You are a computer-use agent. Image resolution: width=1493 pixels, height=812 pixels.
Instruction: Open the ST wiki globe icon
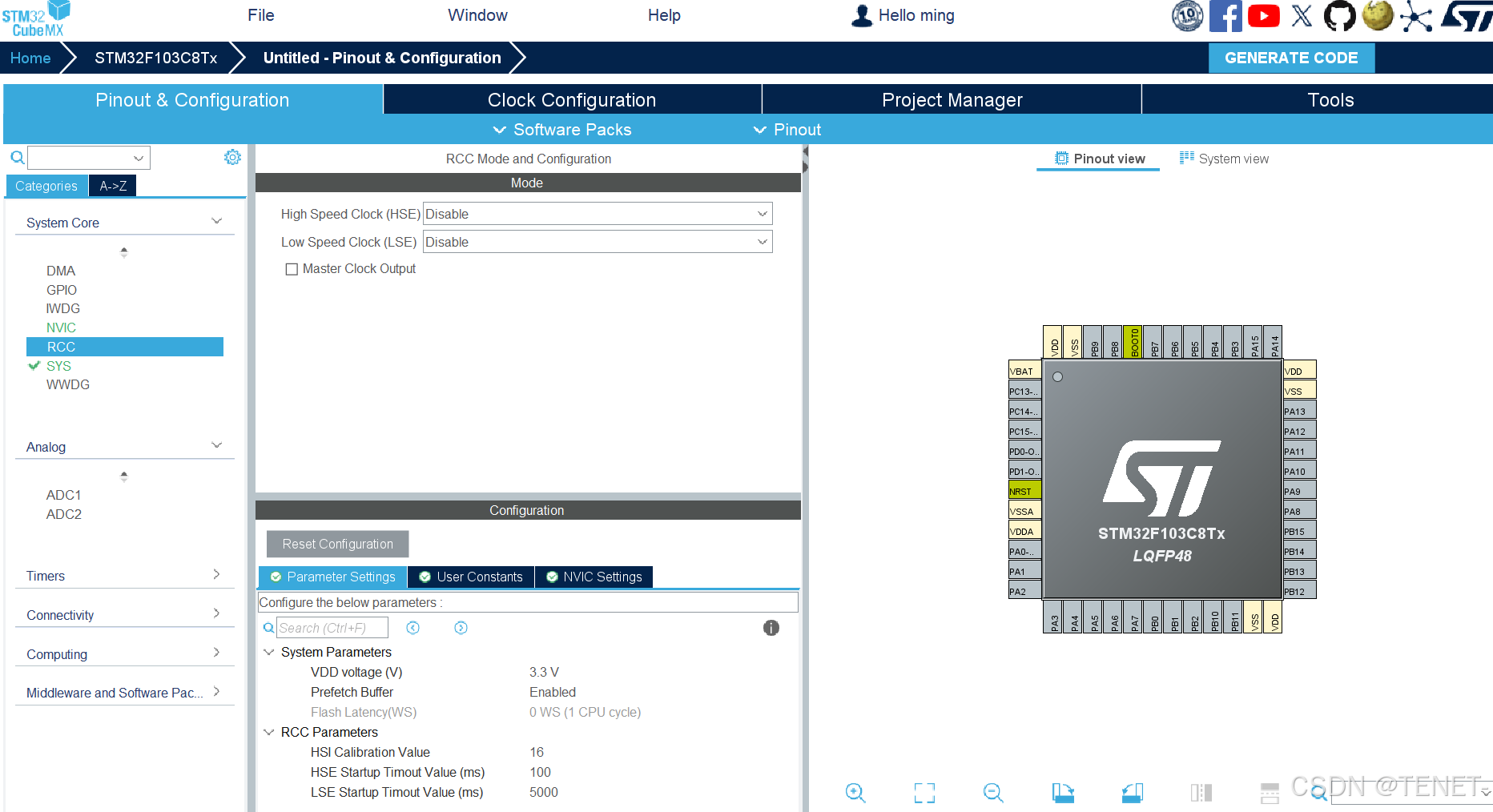click(1378, 16)
